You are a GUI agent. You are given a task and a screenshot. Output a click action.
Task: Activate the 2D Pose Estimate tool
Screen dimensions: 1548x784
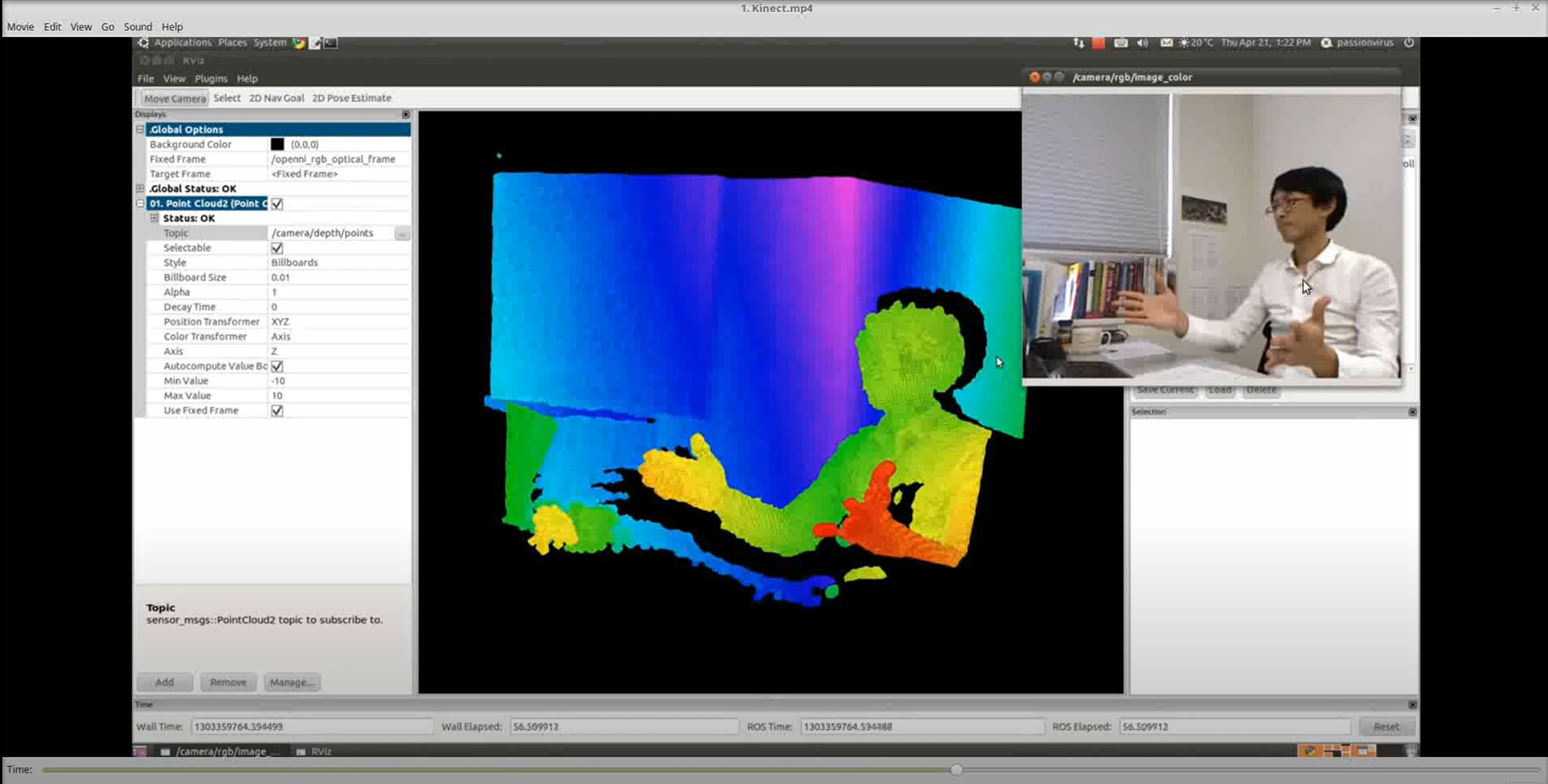coord(352,98)
